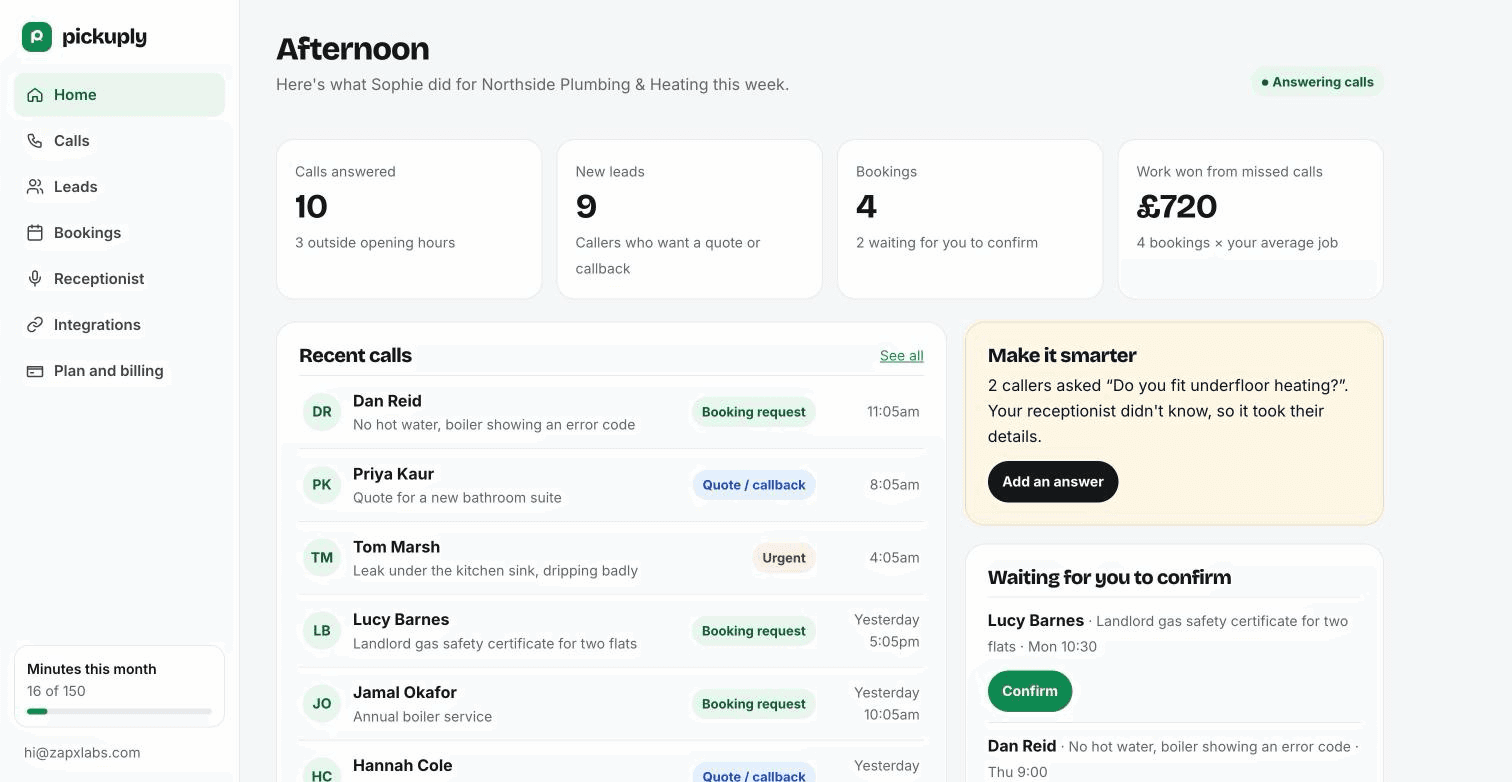The width and height of the screenshot is (1512, 782).
Task: Click "16 of 150" minutes usage text
Action: tap(56, 691)
